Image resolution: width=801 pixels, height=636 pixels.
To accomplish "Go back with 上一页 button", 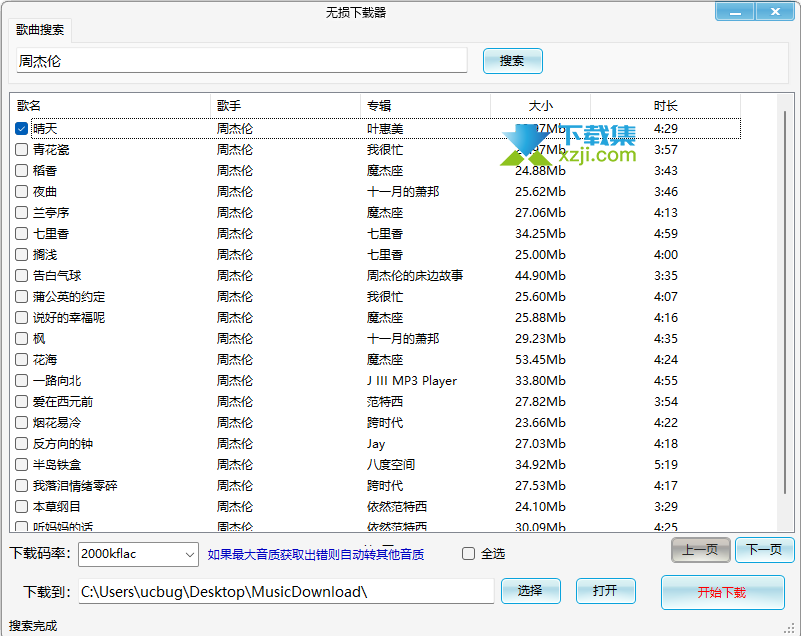I will (x=700, y=550).
